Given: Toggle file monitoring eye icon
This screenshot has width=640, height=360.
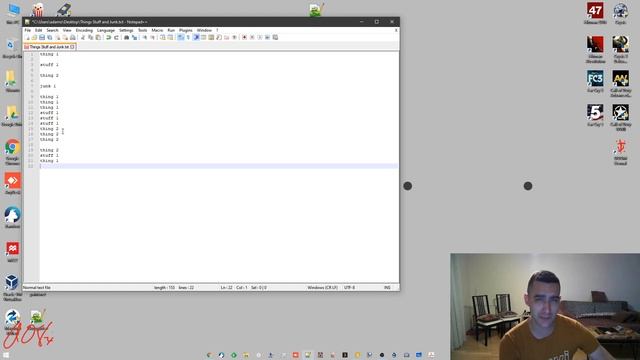Looking at the screenshot, I should click(234, 37).
